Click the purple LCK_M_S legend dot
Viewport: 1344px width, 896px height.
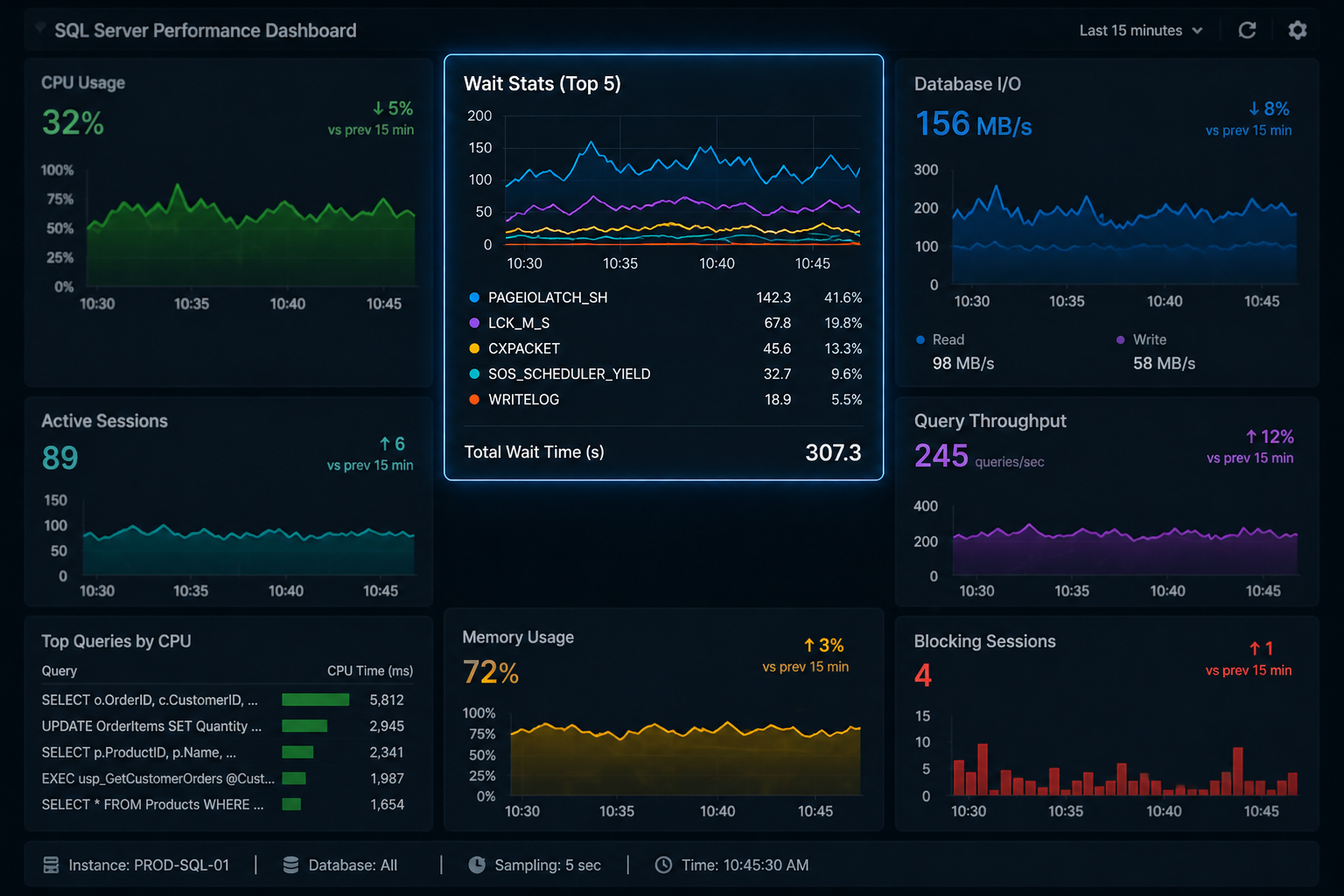474,323
